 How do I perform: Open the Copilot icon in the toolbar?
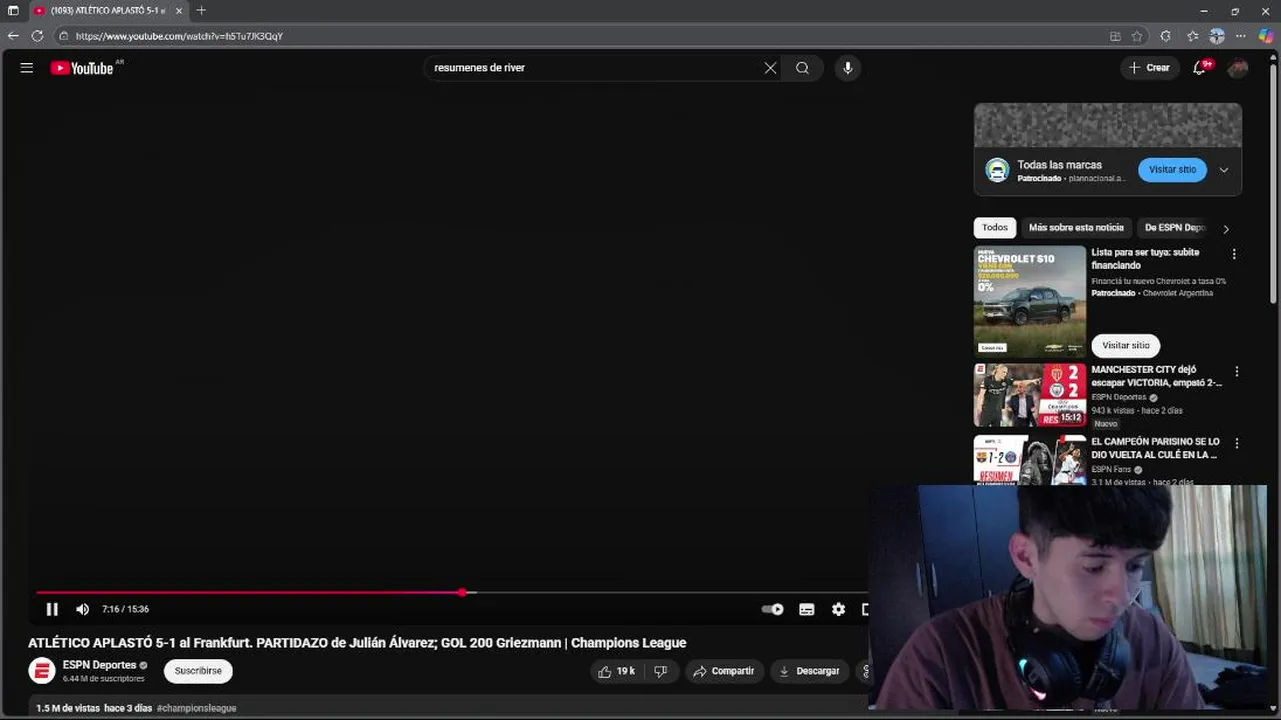tap(1266, 36)
